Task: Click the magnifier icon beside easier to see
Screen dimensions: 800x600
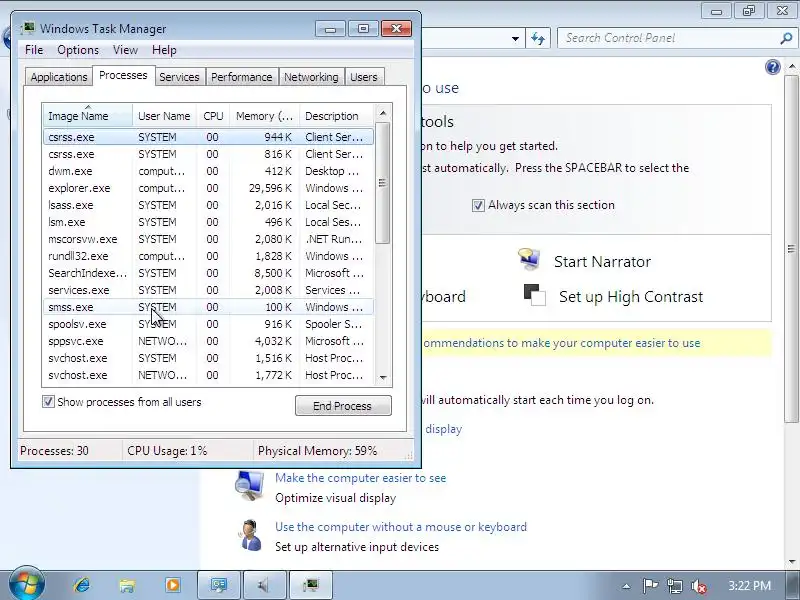Action: (x=250, y=487)
